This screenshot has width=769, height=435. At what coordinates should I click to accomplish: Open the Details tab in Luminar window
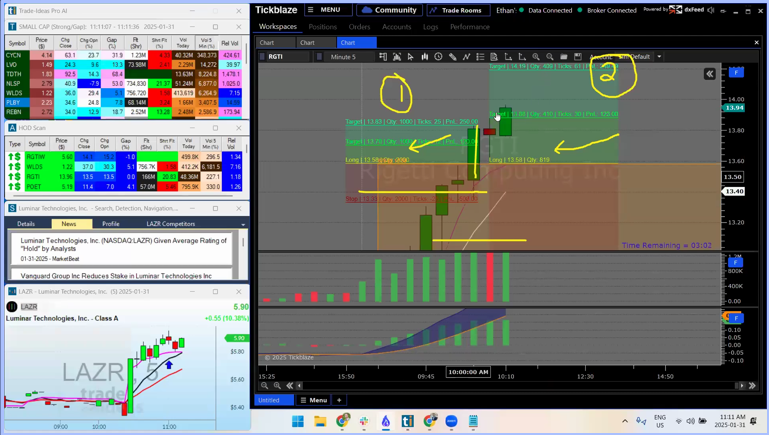26,224
